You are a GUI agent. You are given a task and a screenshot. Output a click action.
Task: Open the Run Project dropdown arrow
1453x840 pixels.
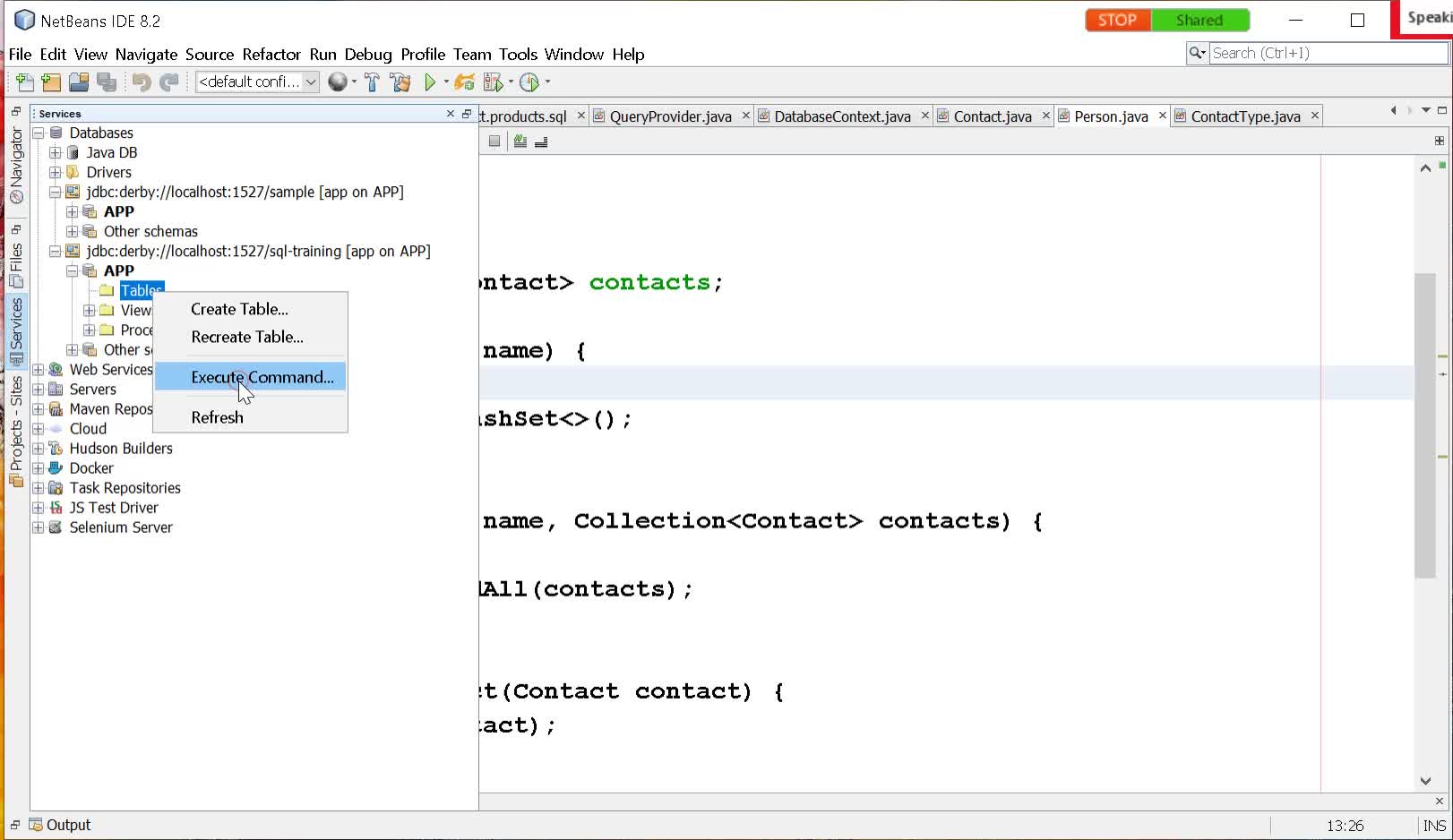click(x=446, y=82)
